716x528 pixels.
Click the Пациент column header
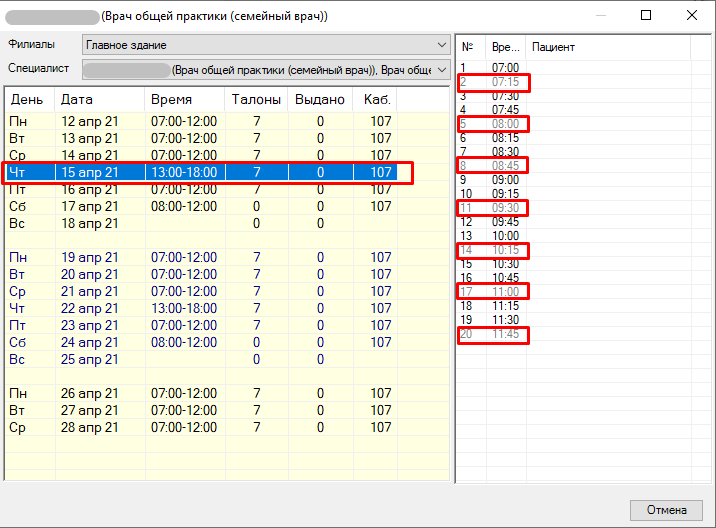coord(608,47)
